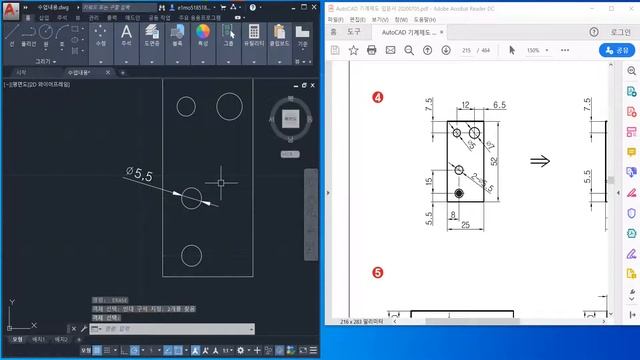Click the AutoCAD application menu logo
Viewport: 640px width, 360px height.
coord(10,10)
